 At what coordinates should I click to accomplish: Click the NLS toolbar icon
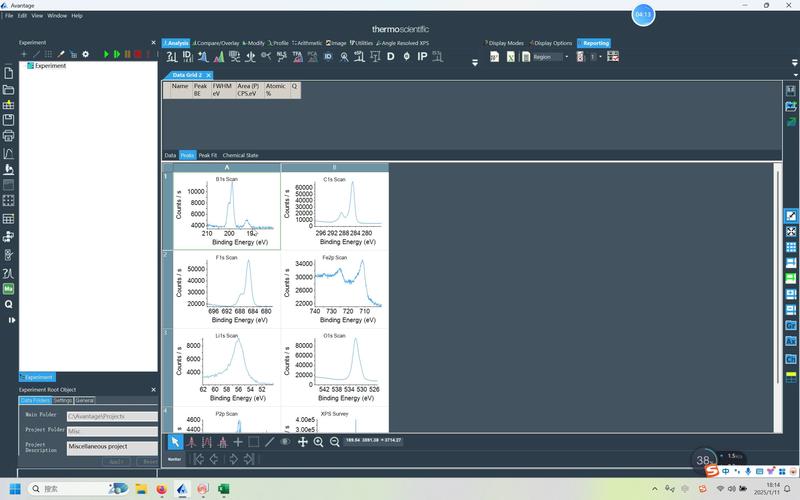[281, 57]
